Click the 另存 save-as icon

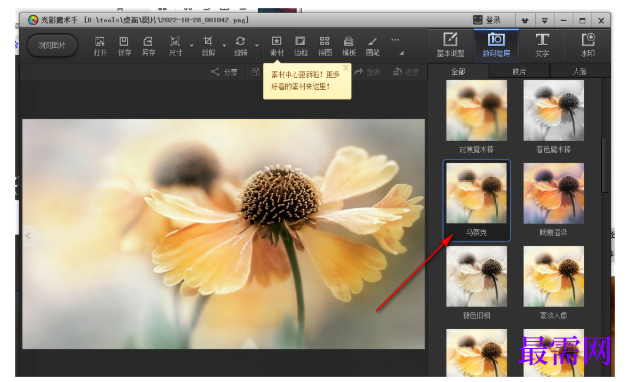pyautogui.click(x=148, y=46)
